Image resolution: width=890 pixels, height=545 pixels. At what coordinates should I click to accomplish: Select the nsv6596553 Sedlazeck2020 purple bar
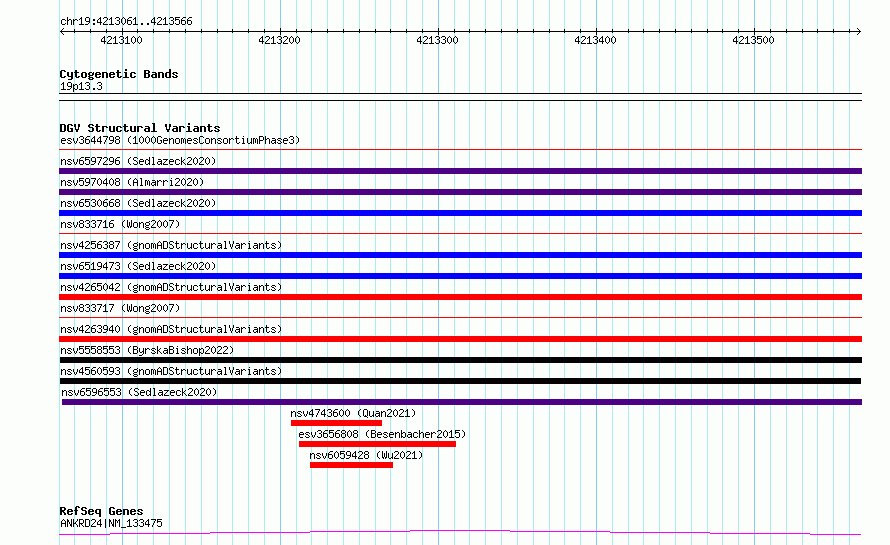coord(462,402)
